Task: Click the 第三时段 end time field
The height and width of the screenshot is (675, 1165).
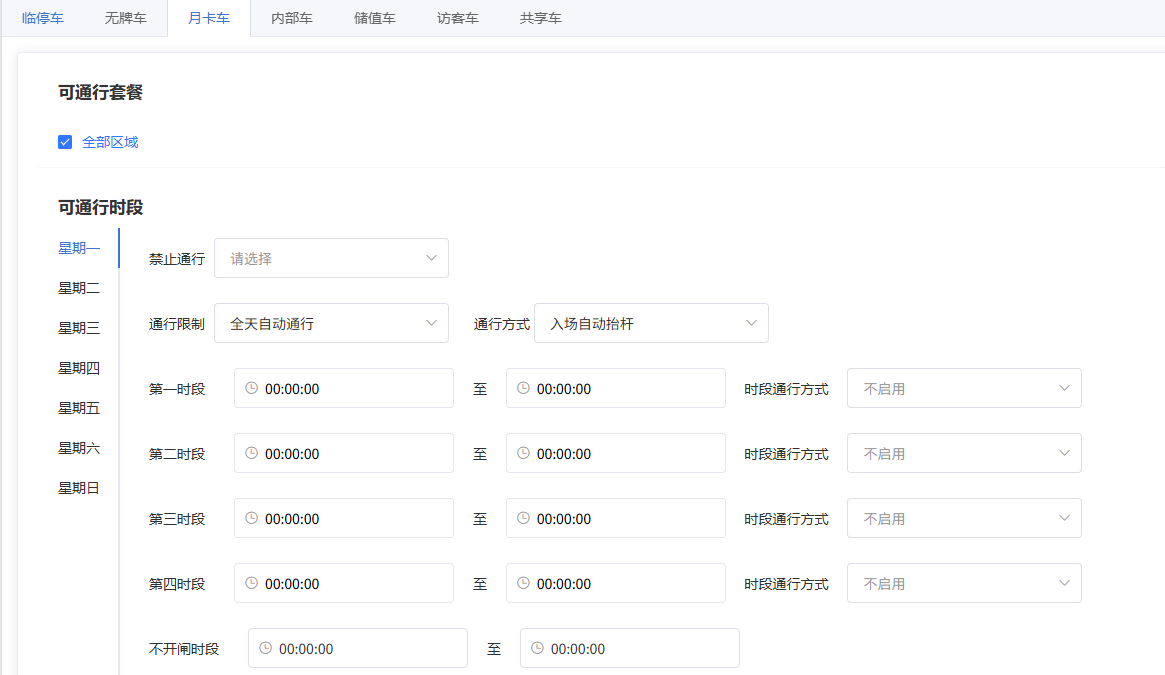Action: (x=615, y=518)
